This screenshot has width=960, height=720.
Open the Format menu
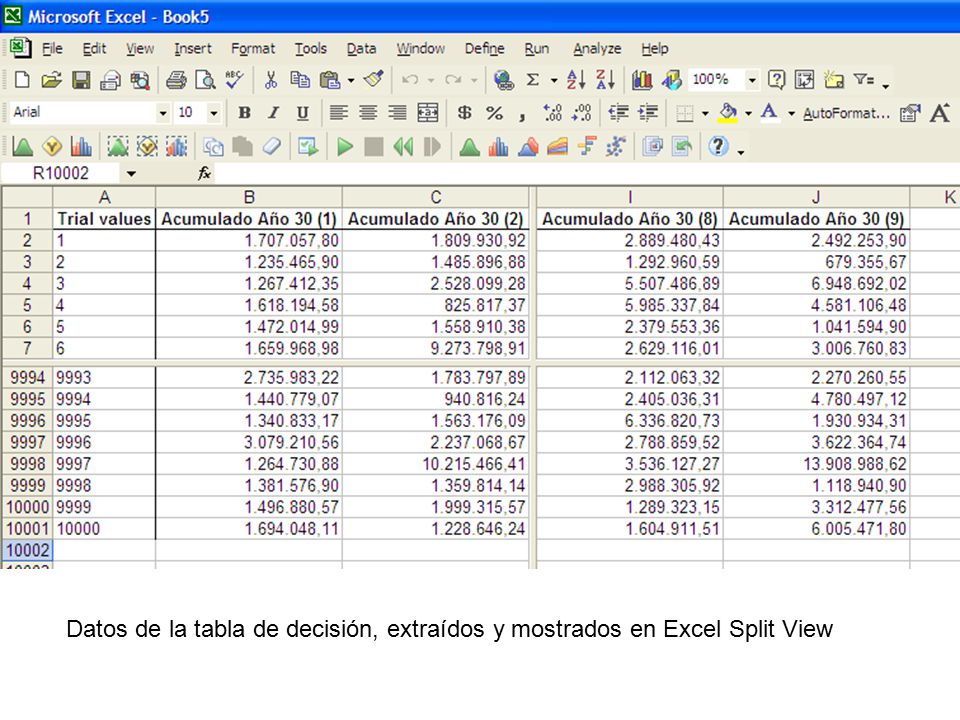253,48
